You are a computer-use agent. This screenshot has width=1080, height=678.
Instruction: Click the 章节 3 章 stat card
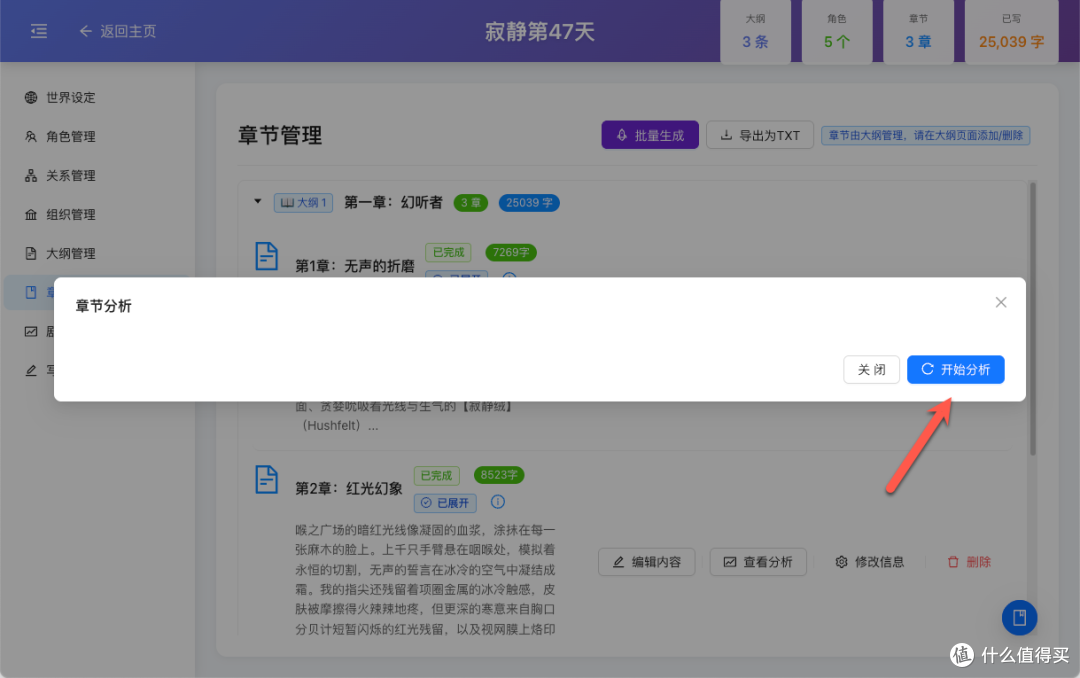[918, 32]
